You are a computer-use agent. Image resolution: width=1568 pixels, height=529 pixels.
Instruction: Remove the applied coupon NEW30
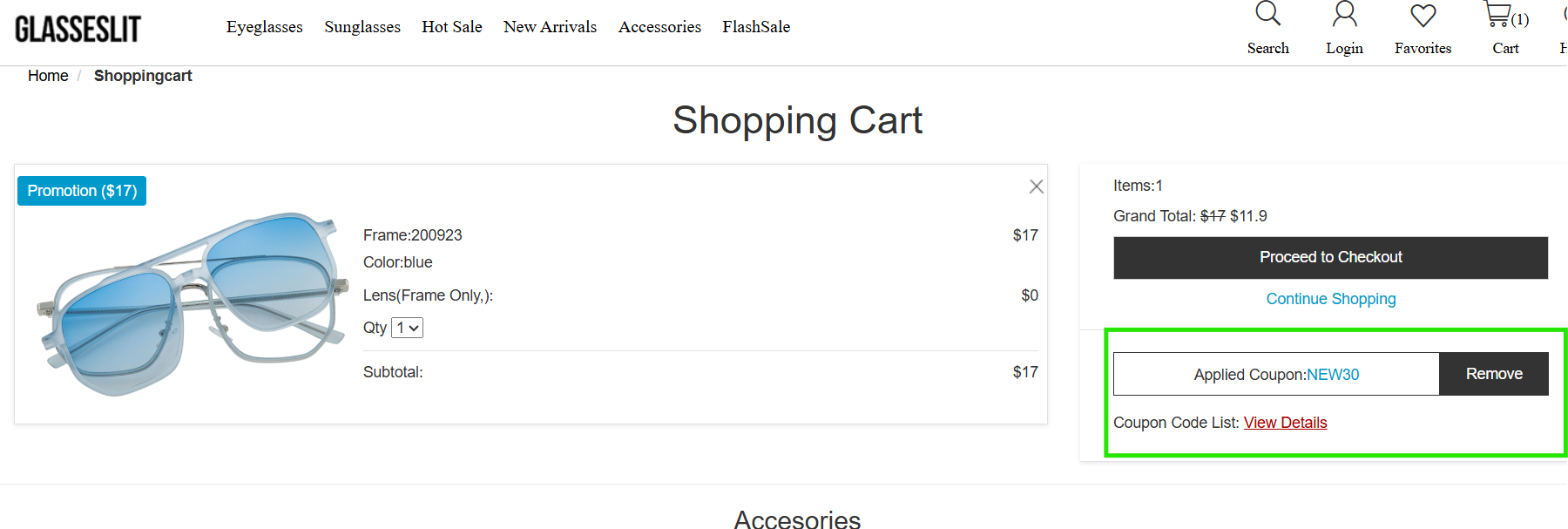(x=1493, y=373)
